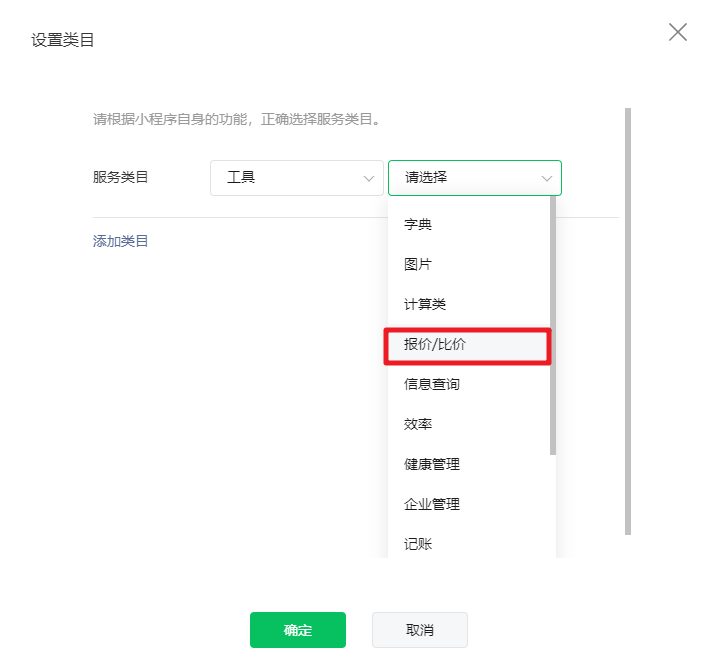This screenshot has width=711, height=661.
Task: Cancel using the 取消 button
Action: point(420,630)
